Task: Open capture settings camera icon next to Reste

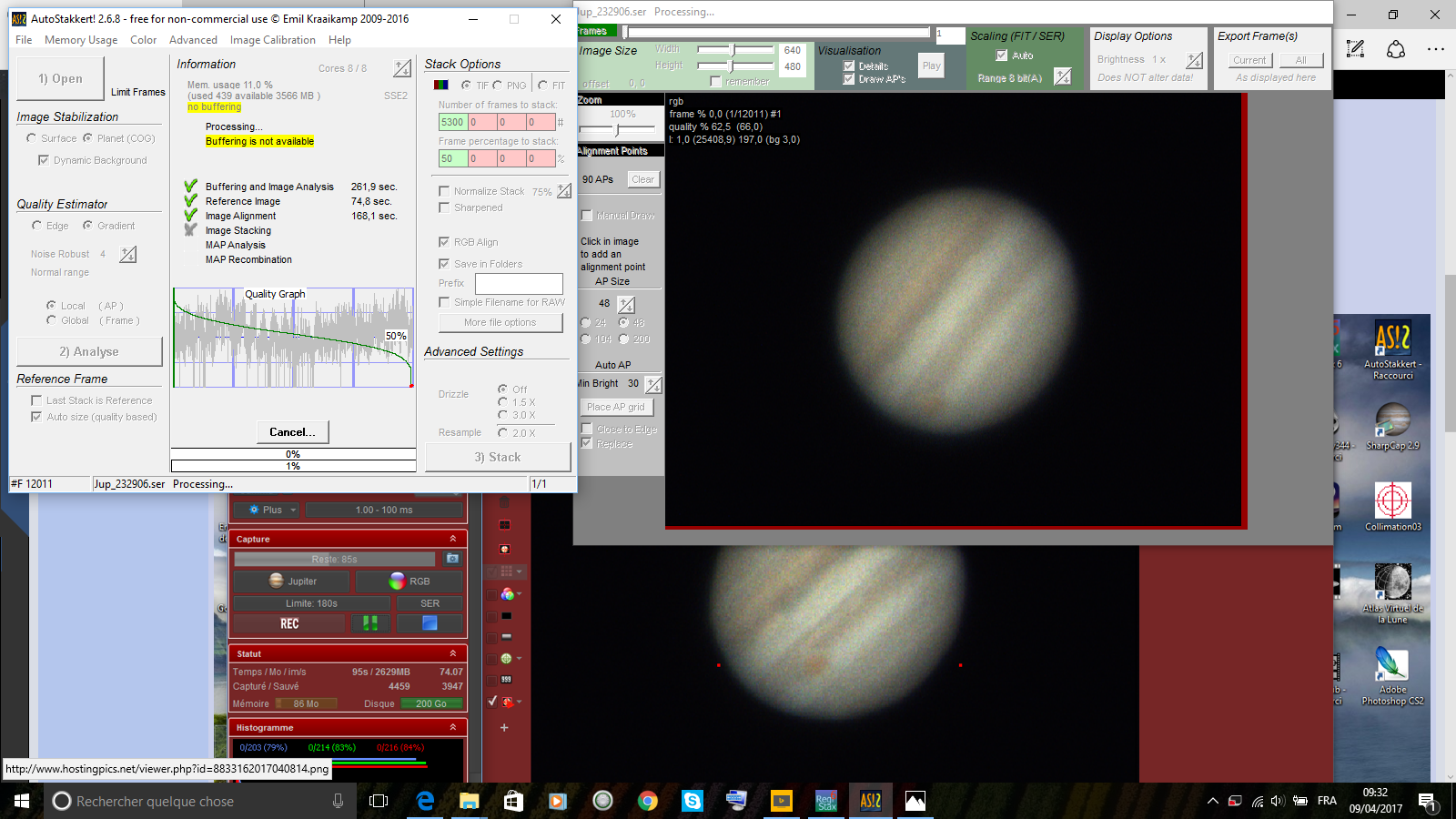Action: pyautogui.click(x=452, y=559)
